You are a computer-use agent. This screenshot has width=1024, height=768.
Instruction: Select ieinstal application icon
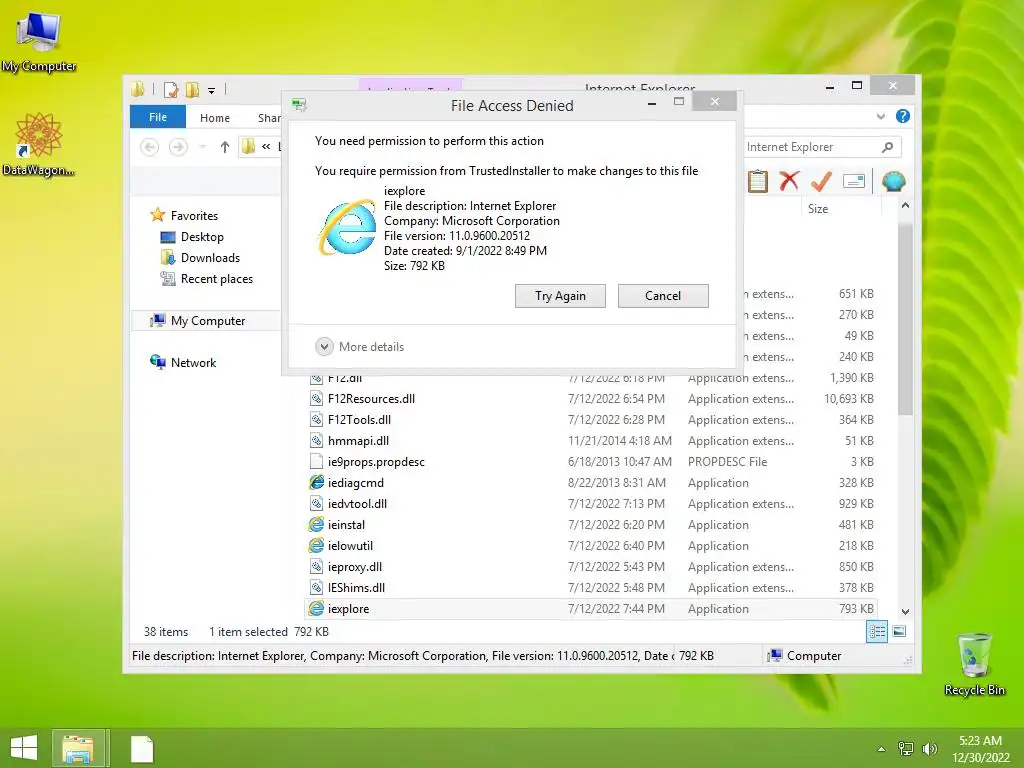316,524
